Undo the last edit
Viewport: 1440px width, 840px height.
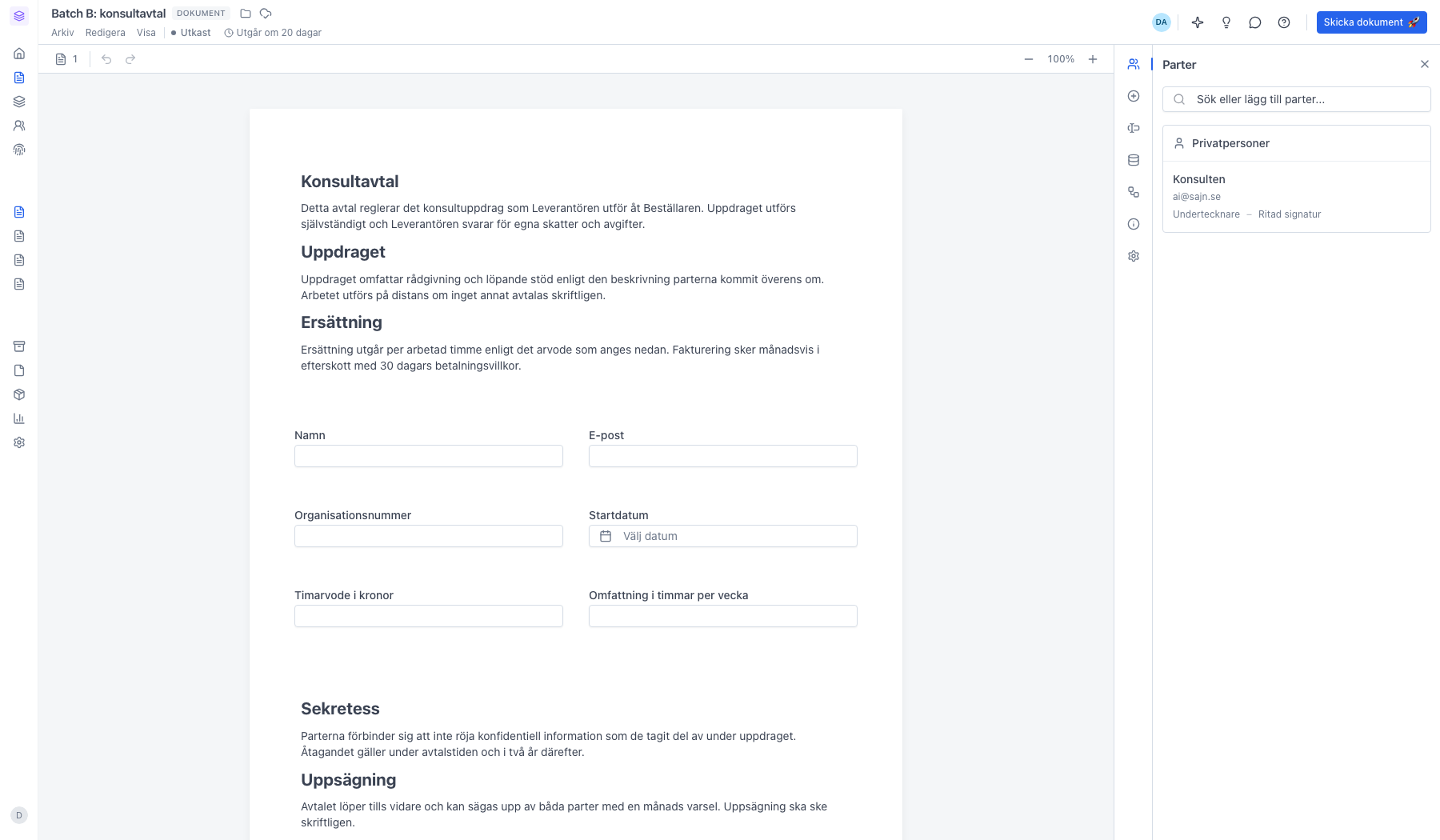tap(106, 59)
